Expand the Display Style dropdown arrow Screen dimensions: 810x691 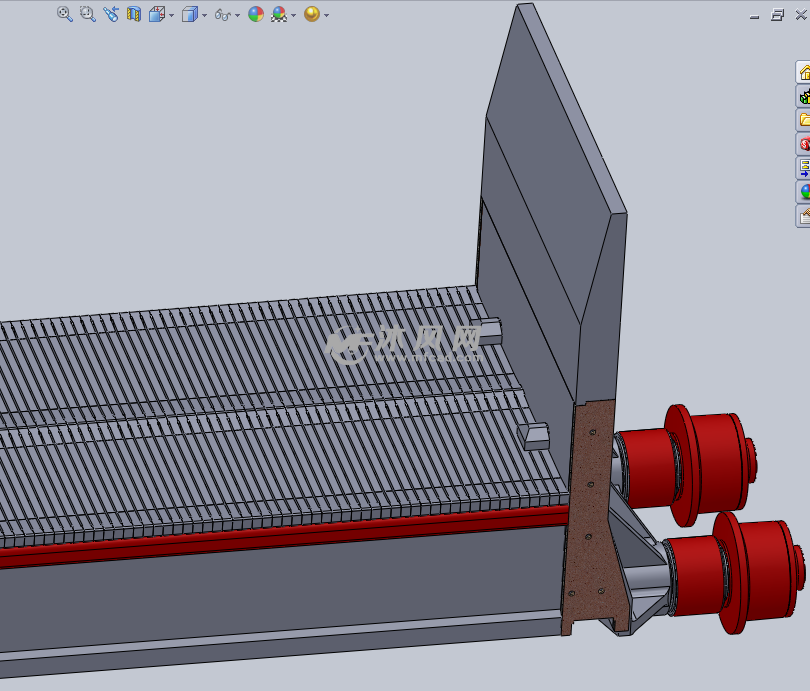(x=205, y=15)
